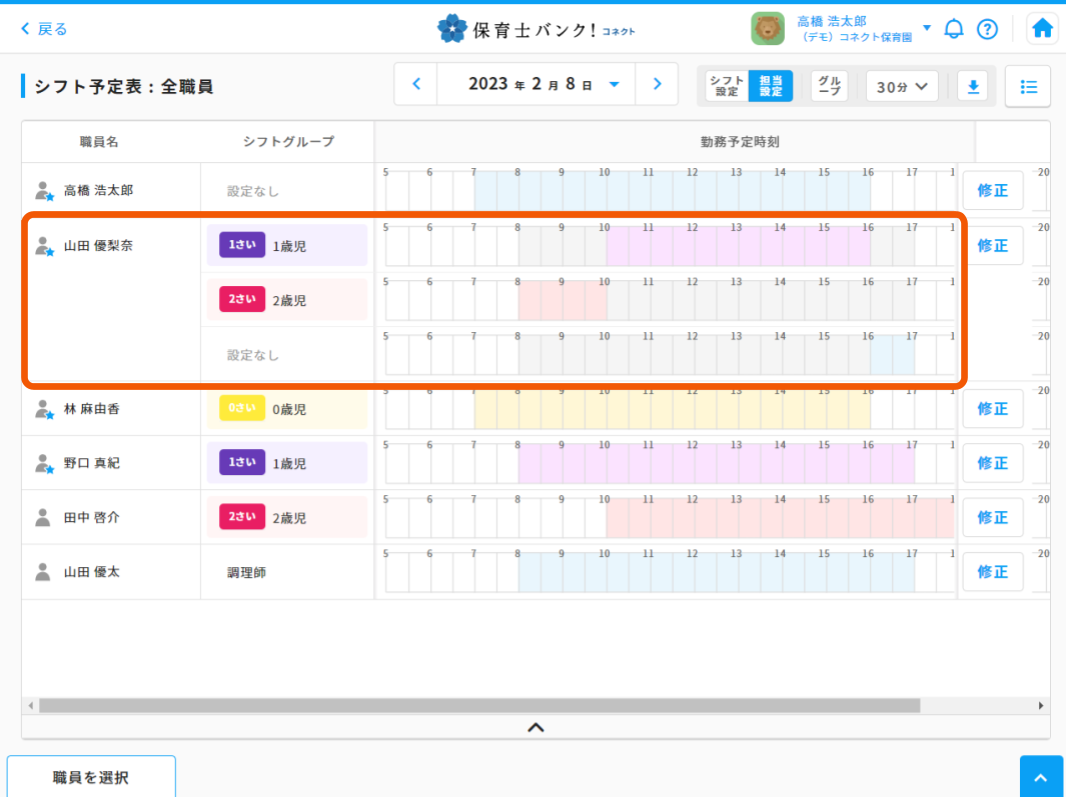Screen dimensions: 1066x799
Task: Toggle the グループ display button
Action: (x=828, y=87)
